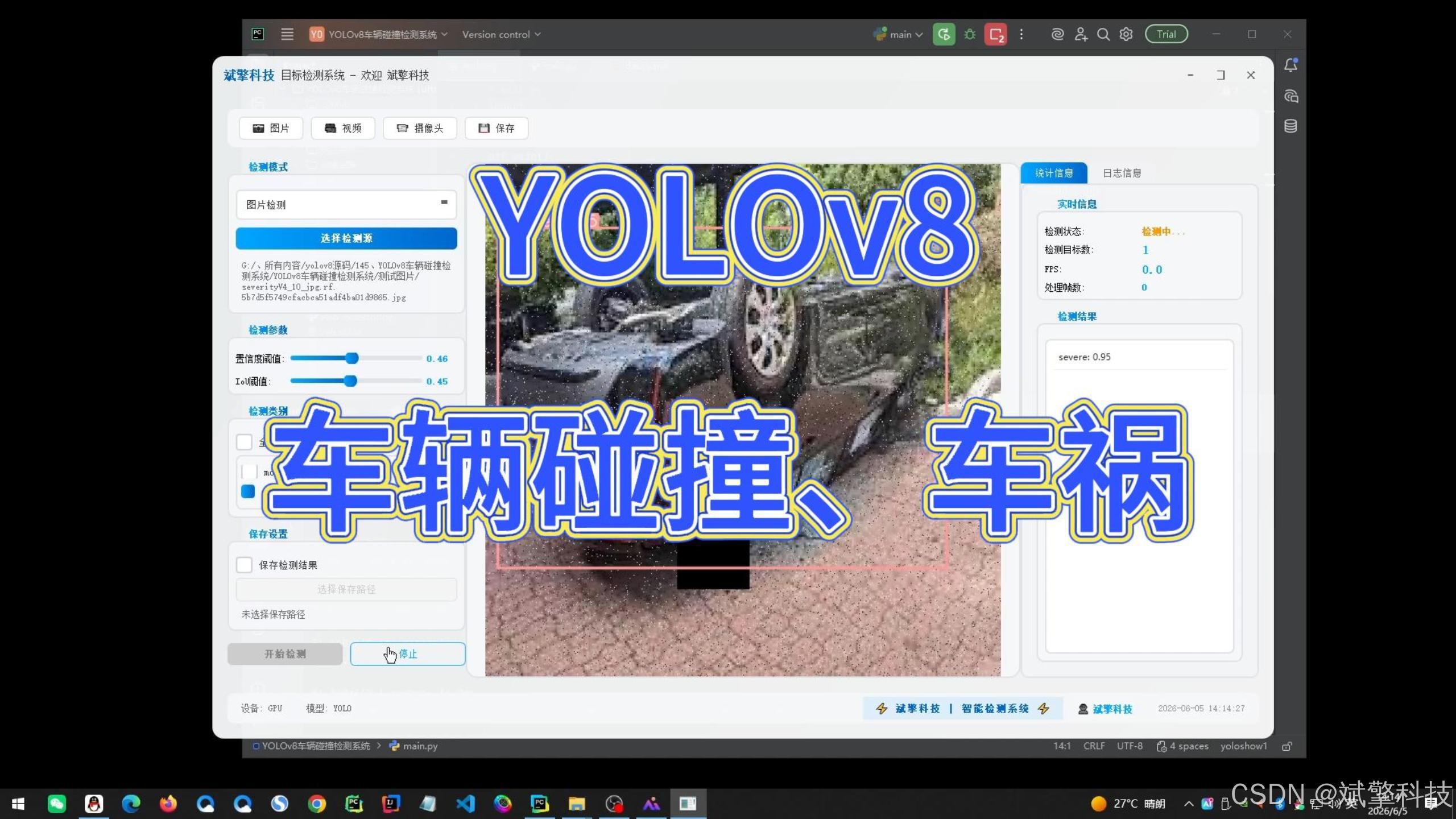Launch Google Chrome from the taskbar
The image size is (1456, 819).
(317, 804)
